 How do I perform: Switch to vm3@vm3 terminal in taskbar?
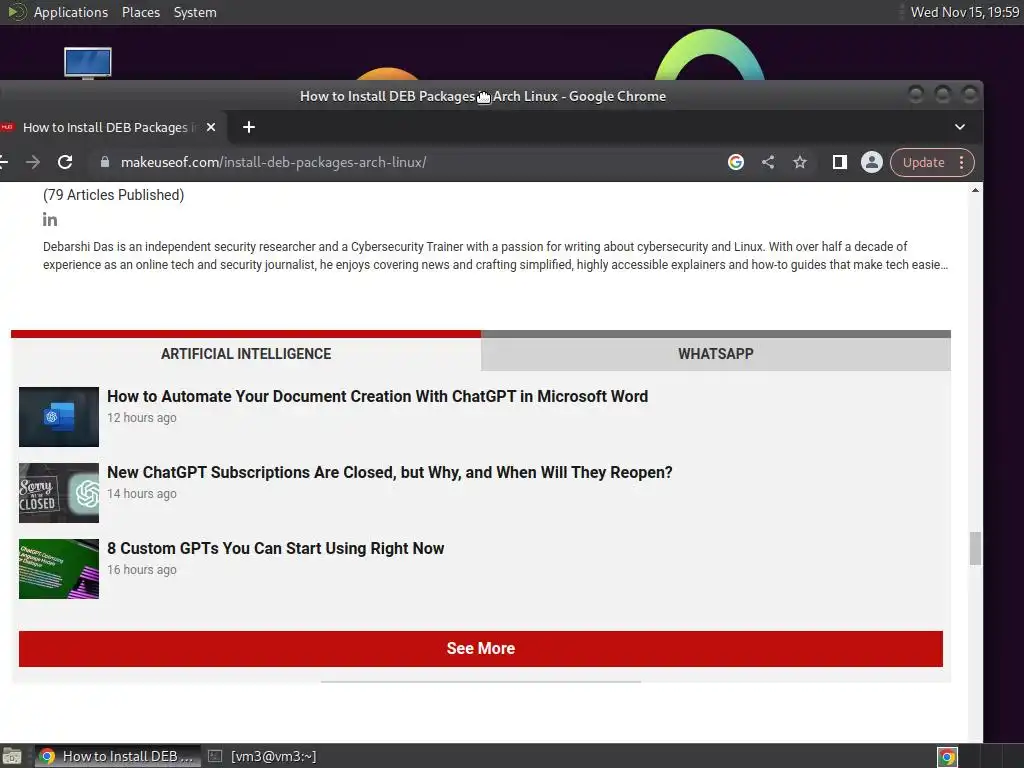pos(261,756)
